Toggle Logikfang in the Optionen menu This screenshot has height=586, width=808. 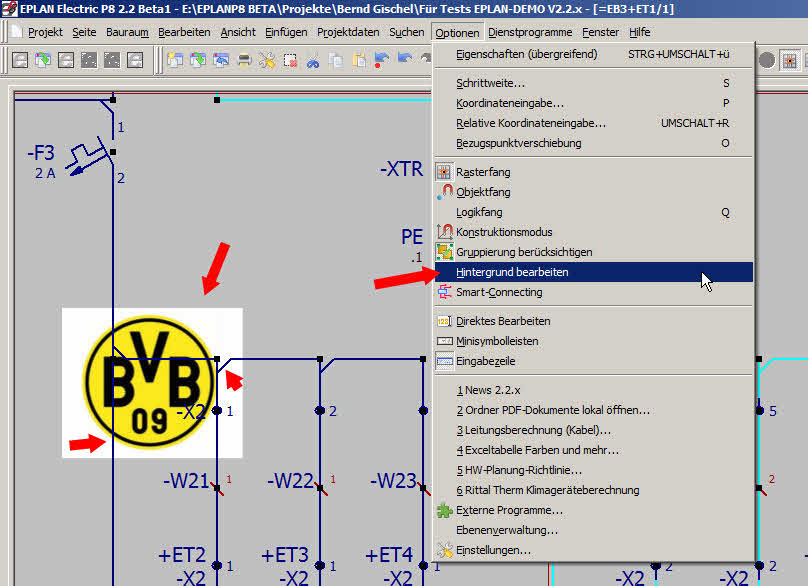(x=594, y=212)
